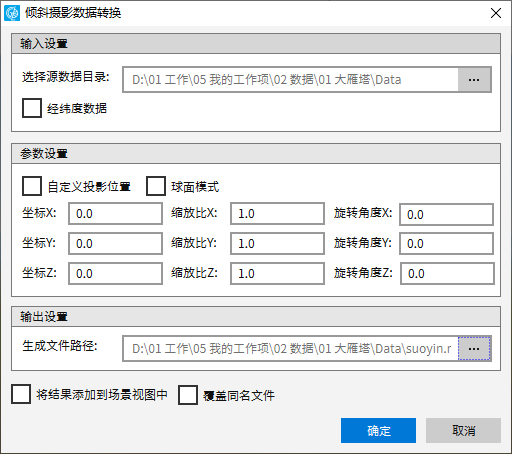
Task: Close the 倾斜摄影数据转换 dialog
Action: [x=496, y=13]
